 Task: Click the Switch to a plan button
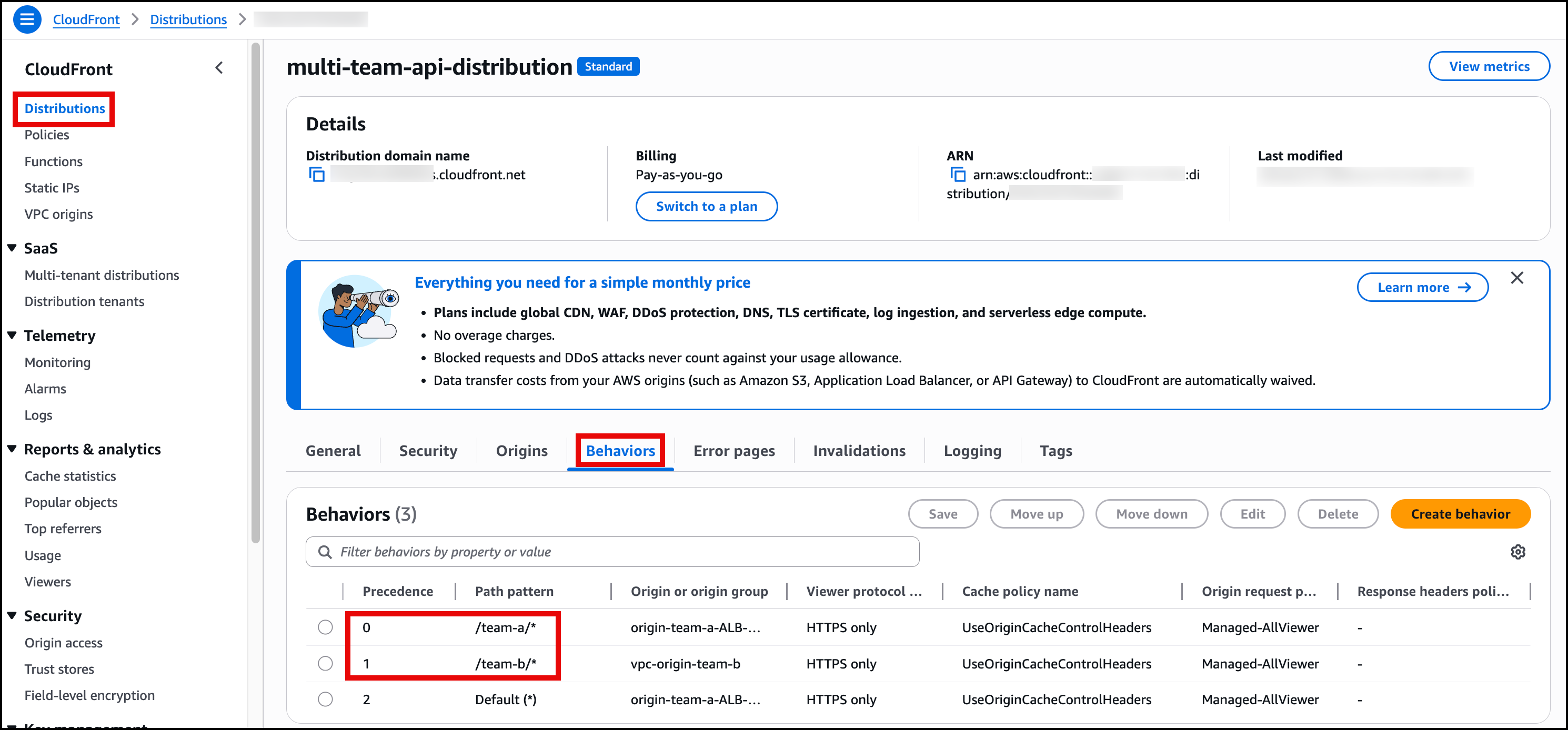coord(706,207)
